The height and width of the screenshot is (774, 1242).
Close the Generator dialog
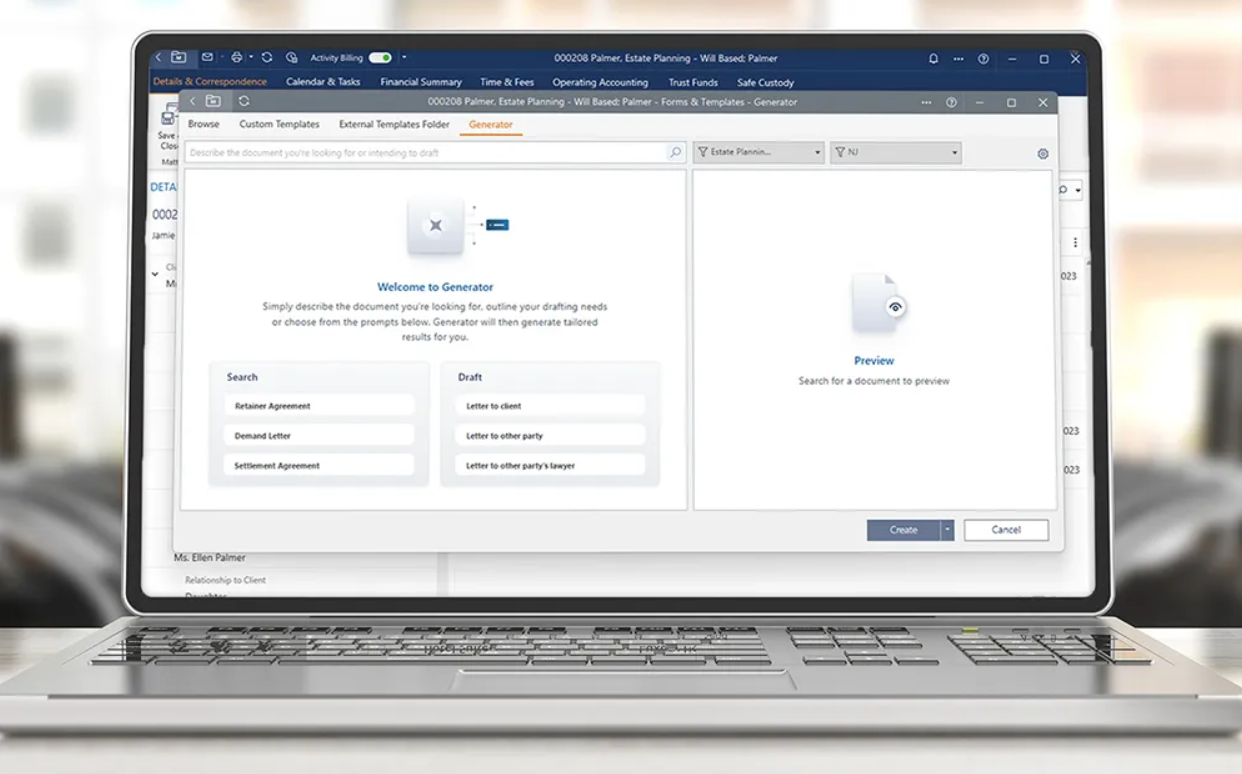[1043, 102]
